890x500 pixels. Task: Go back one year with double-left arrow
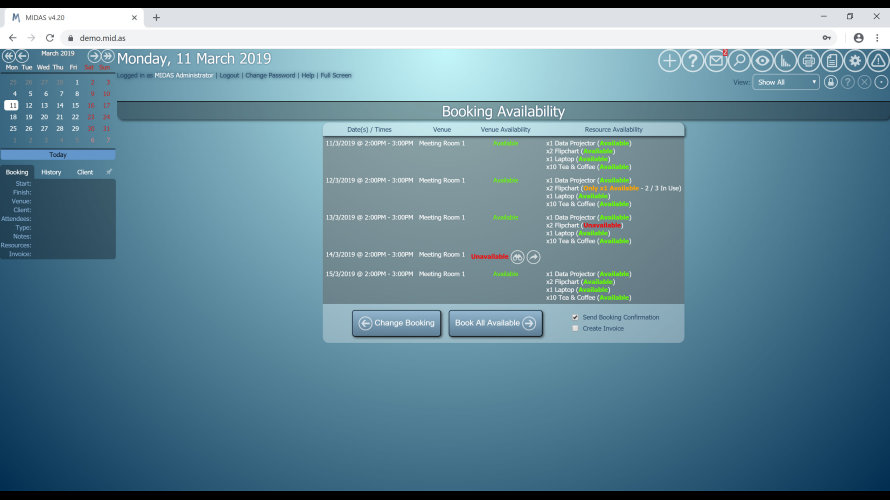[x=9, y=56]
